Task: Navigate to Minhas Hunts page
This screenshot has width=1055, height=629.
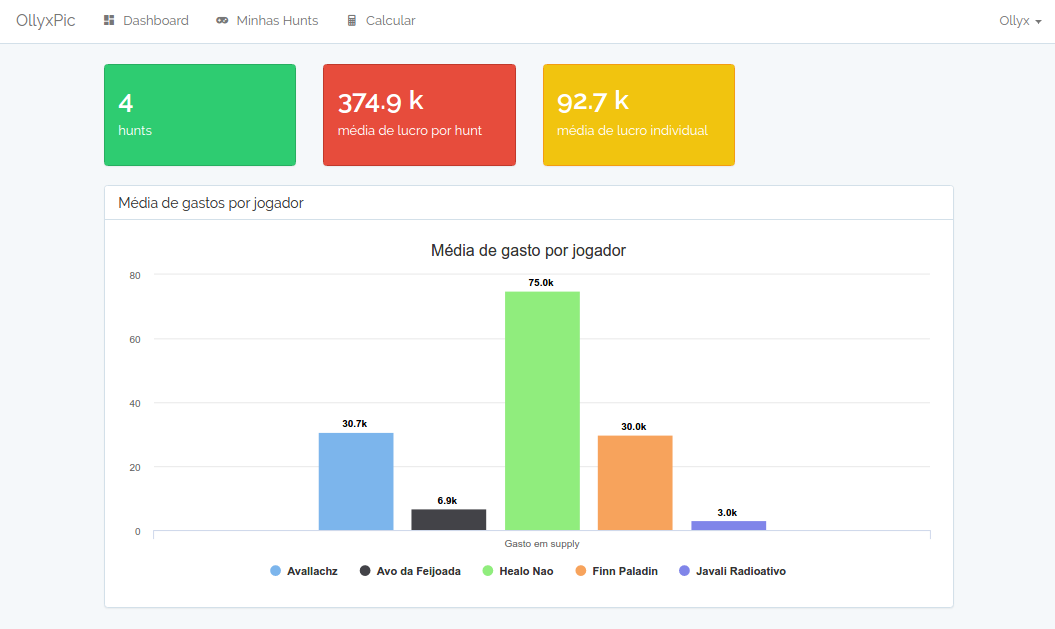Action: coord(277,21)
